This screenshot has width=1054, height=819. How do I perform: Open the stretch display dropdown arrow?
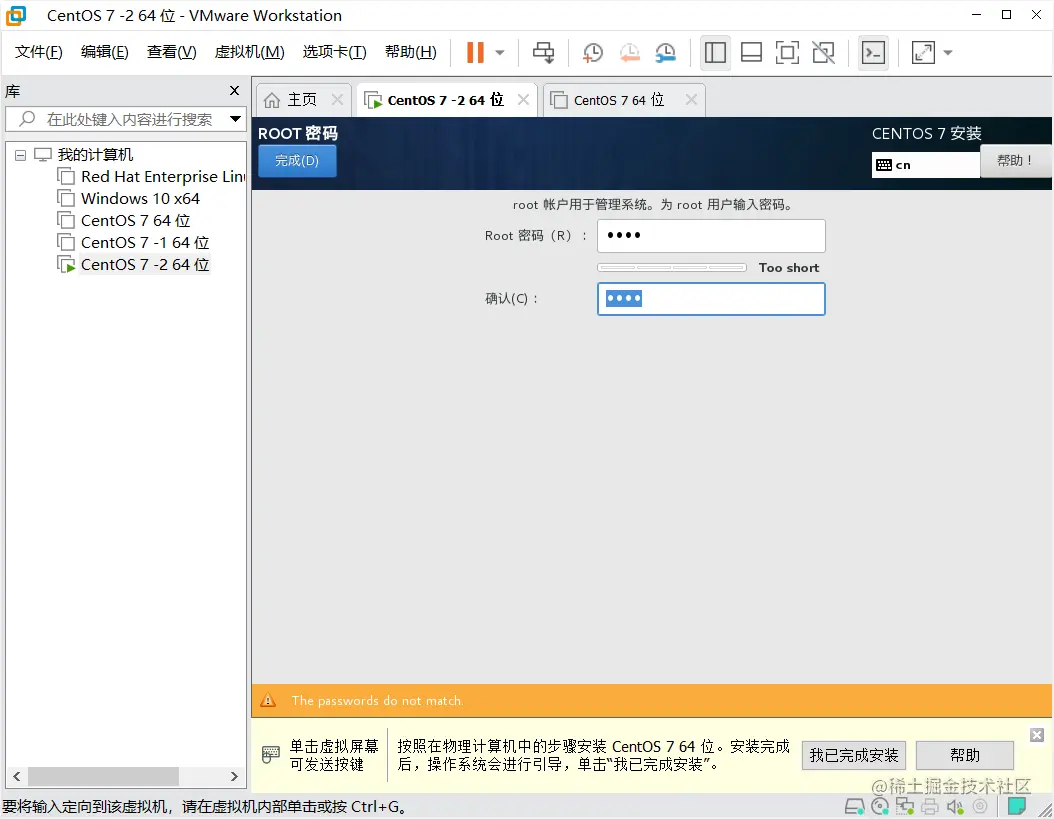click(948, 52)
